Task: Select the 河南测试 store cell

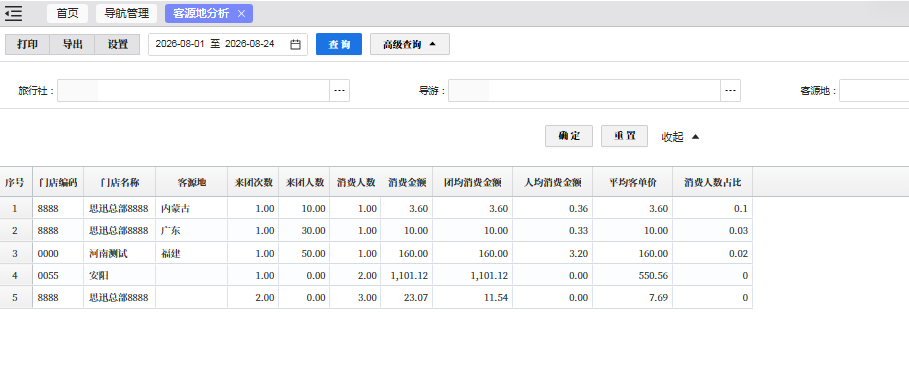Action: coord(119,253)
